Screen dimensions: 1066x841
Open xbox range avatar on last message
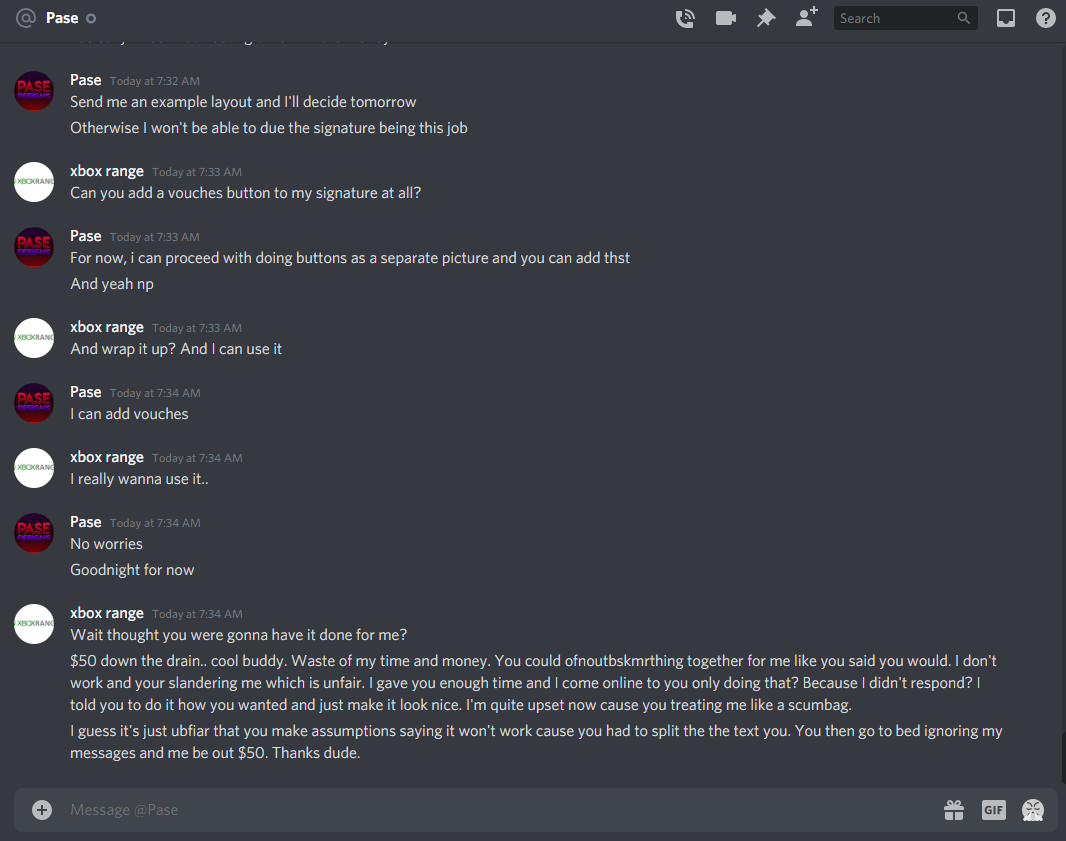pos(34,623)
